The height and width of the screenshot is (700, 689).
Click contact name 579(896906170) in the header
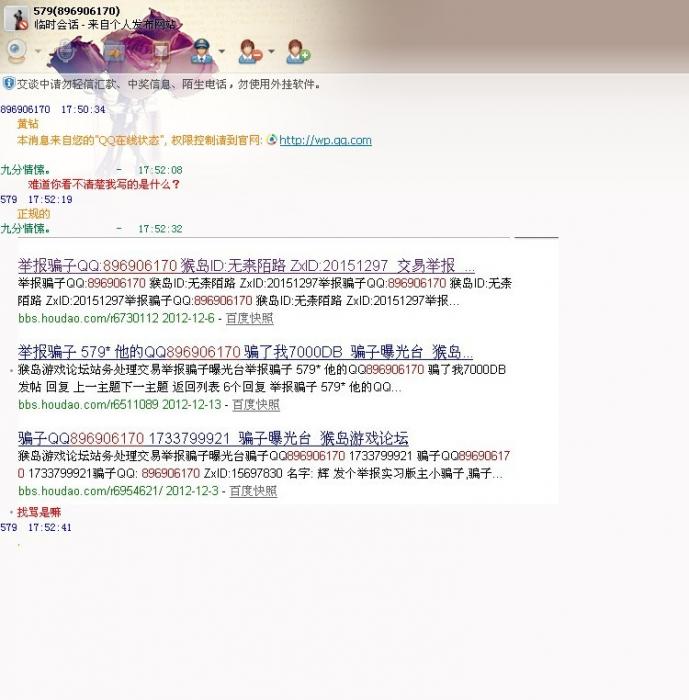[76, 10]
